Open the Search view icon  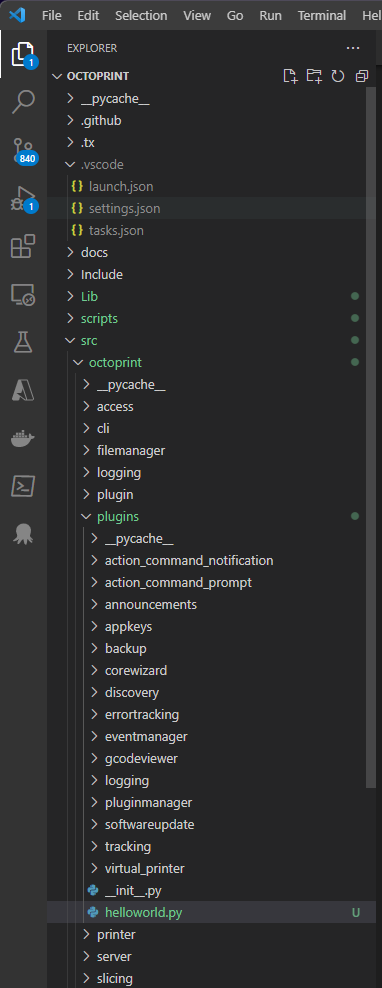point(23,101)
